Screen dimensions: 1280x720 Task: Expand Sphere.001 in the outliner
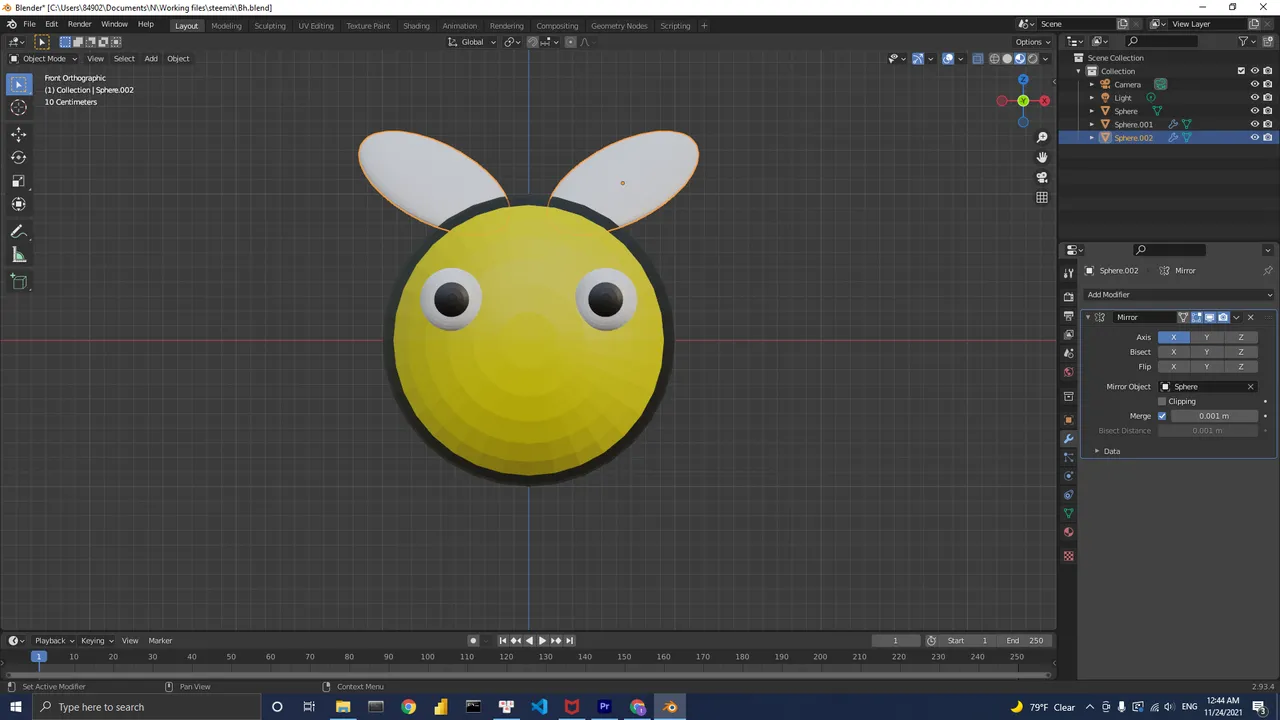1092,124
